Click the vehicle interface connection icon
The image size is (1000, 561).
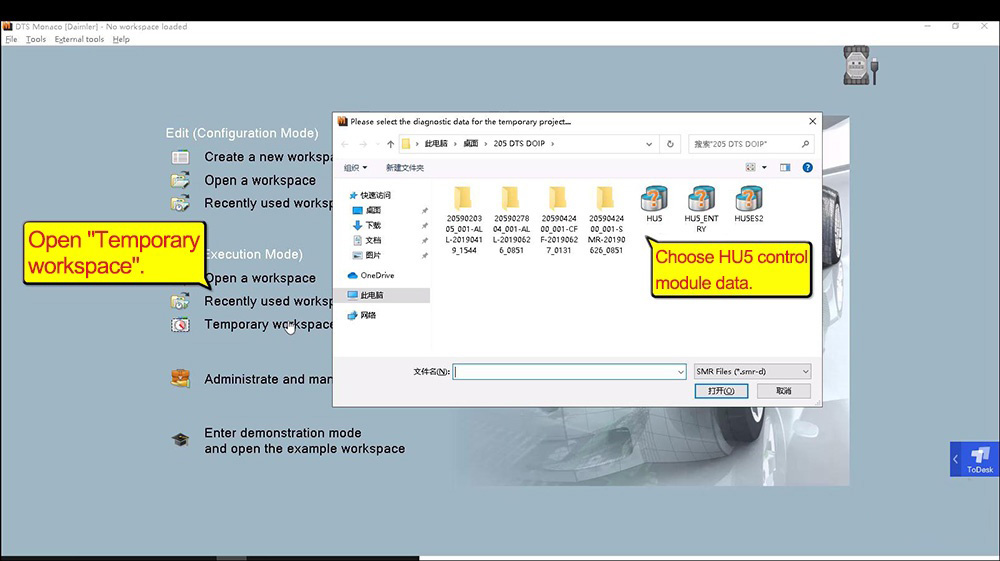point(860,65)
